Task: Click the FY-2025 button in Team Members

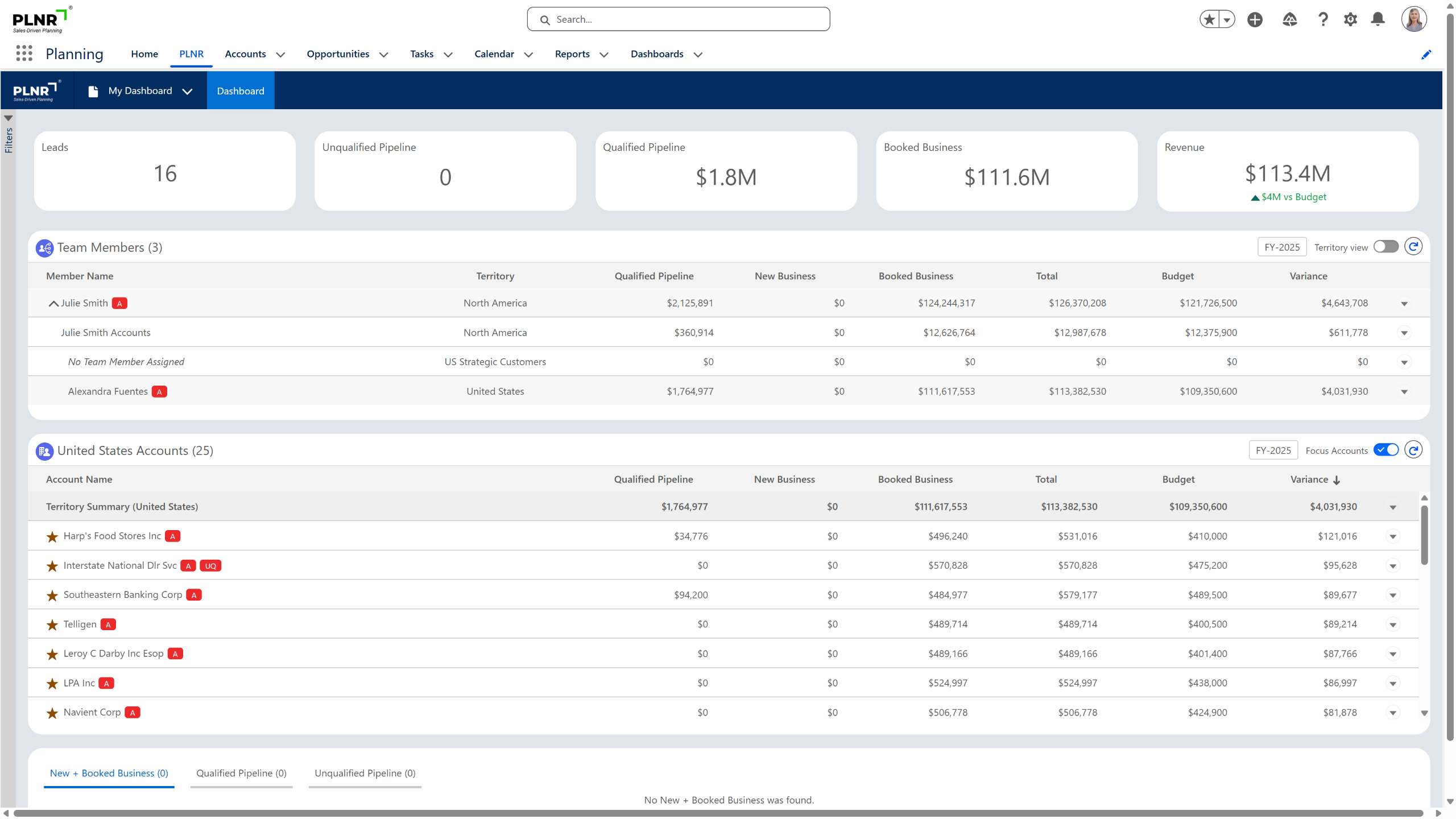Action: (1282, 247)
